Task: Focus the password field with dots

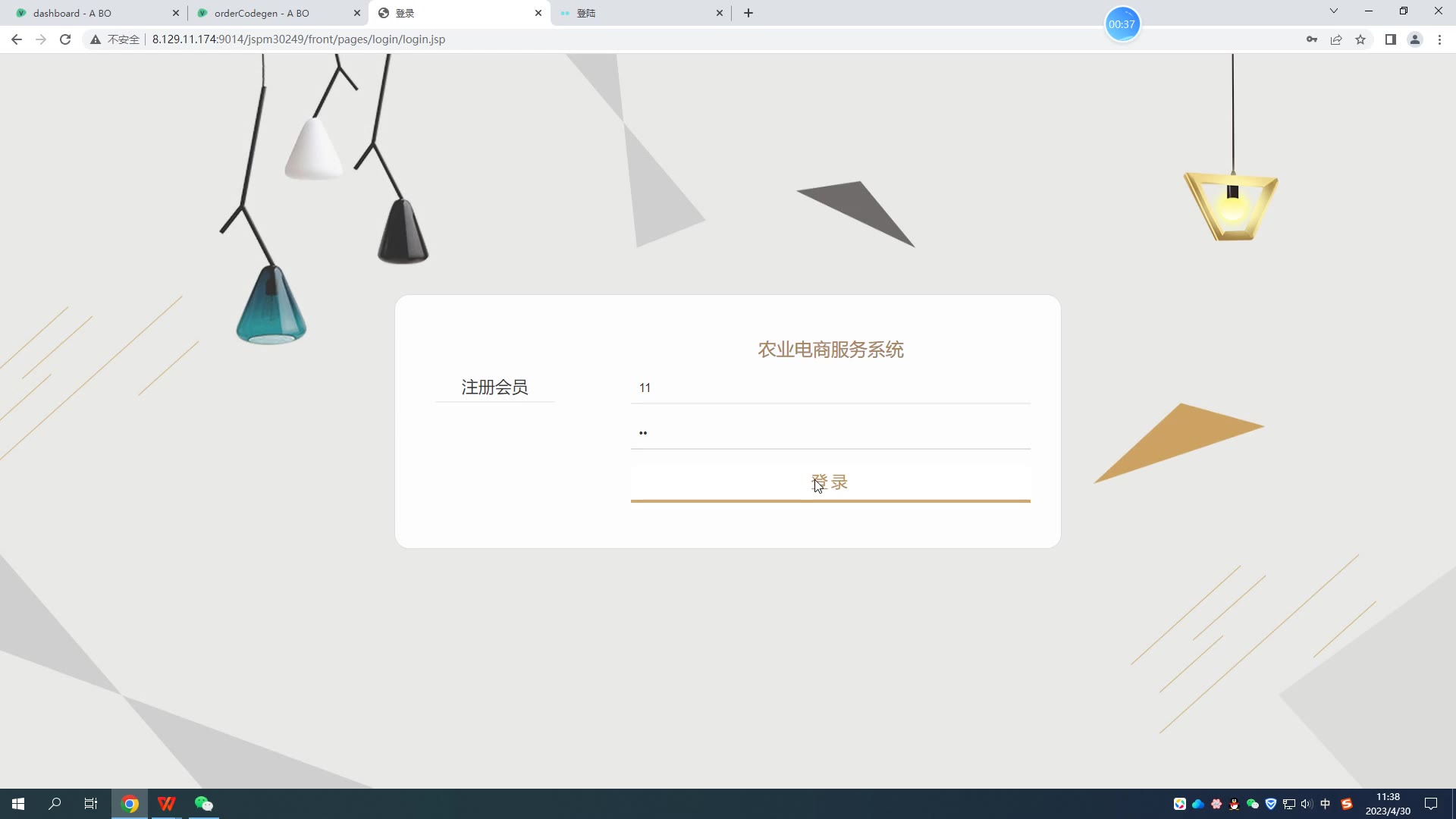Action: click(x=830, y=433)
